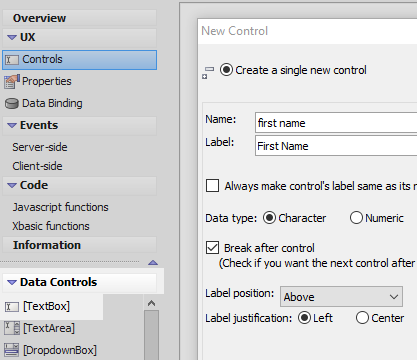Click the Properties icon in the sidebar
The width and height of the screenshot is (417, 360).
coord(12,82)
